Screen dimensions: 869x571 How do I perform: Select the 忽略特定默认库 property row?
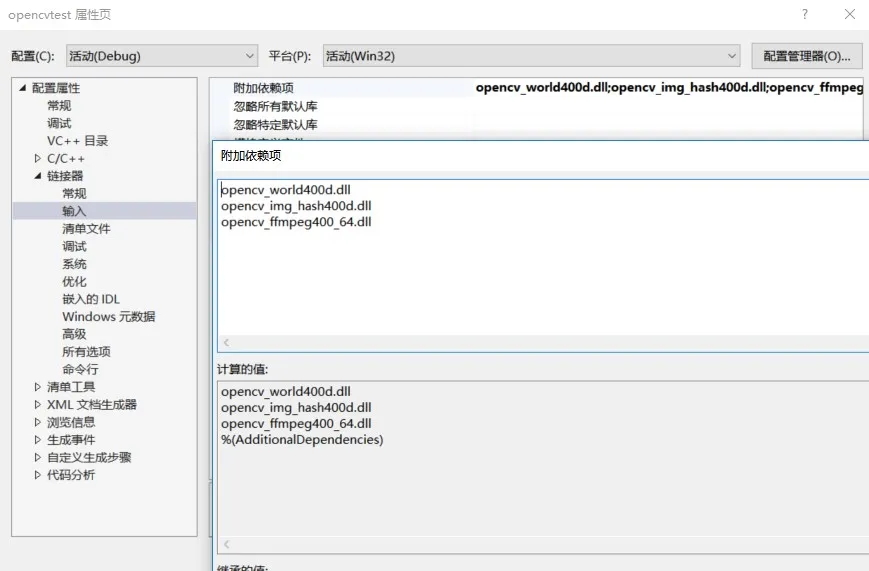(x=536, y=124)
